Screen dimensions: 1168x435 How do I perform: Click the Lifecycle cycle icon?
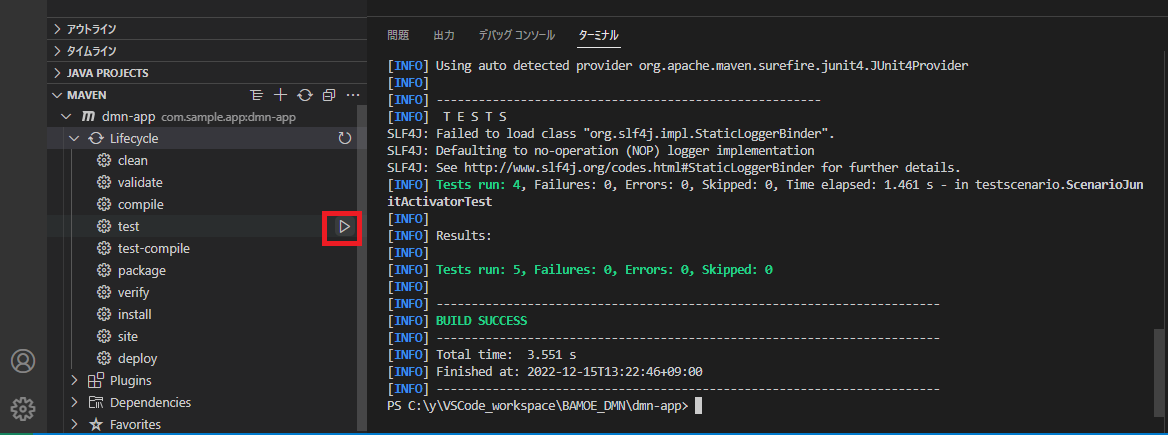(95, 139)
